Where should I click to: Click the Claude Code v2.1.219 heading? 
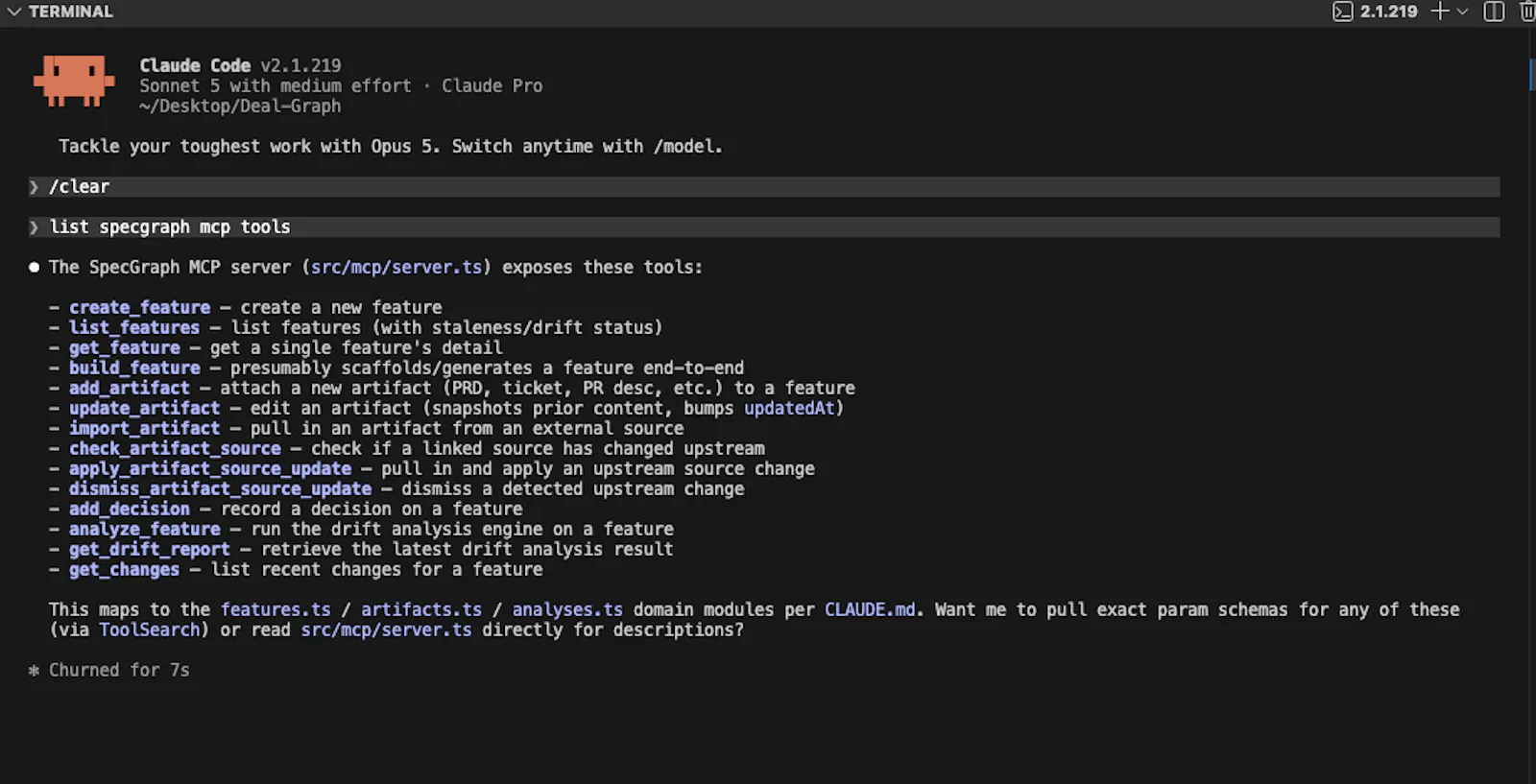tap(240, 65)
